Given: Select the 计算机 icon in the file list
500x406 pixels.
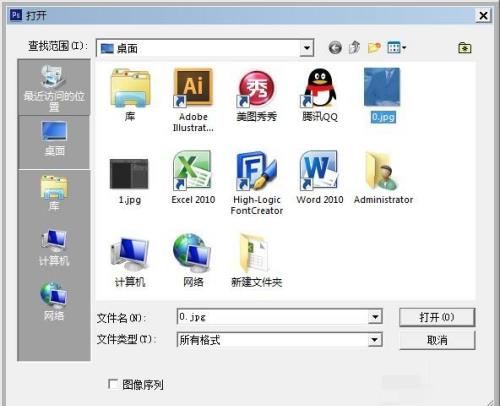Looking at the screenshot, I should pyautogui.click(x=130, y=261).
